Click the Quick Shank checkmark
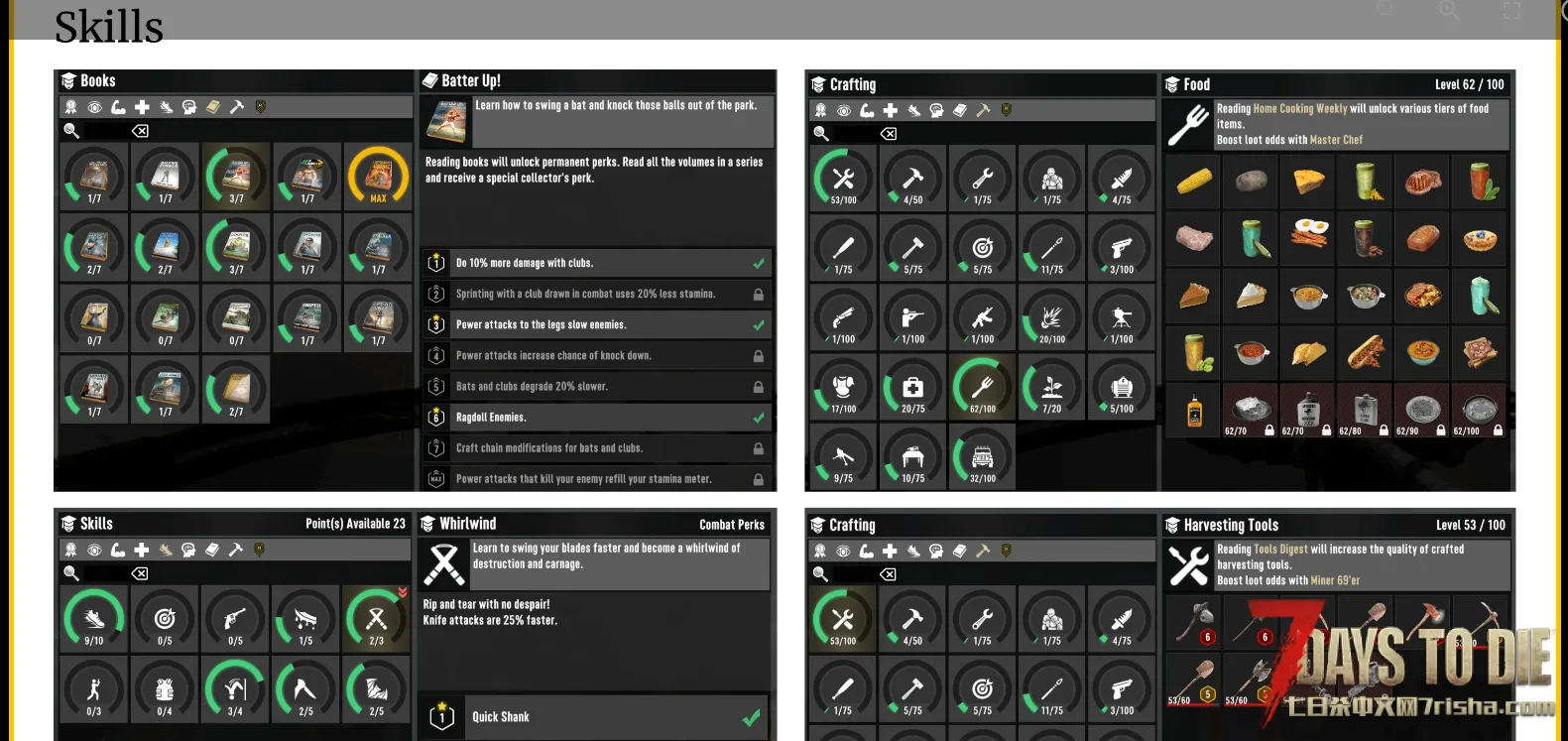 [x=752, y=717]
